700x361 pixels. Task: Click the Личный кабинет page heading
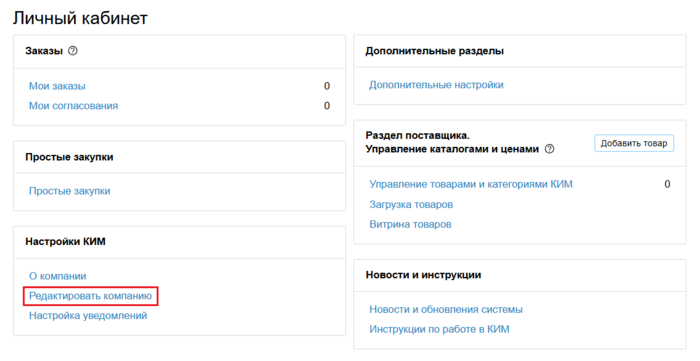pos(80,18)
